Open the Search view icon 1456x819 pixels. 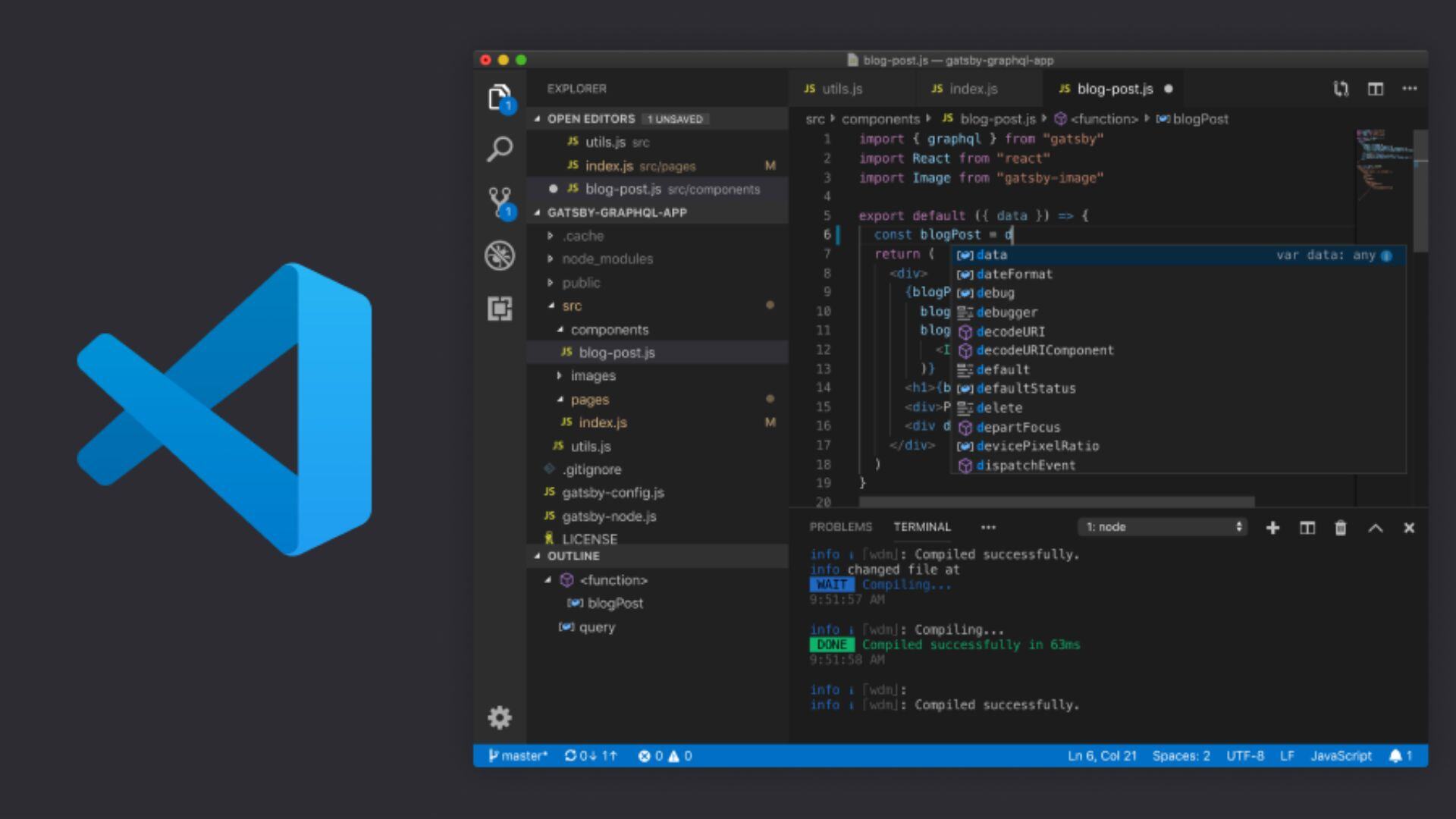(499, 149)
